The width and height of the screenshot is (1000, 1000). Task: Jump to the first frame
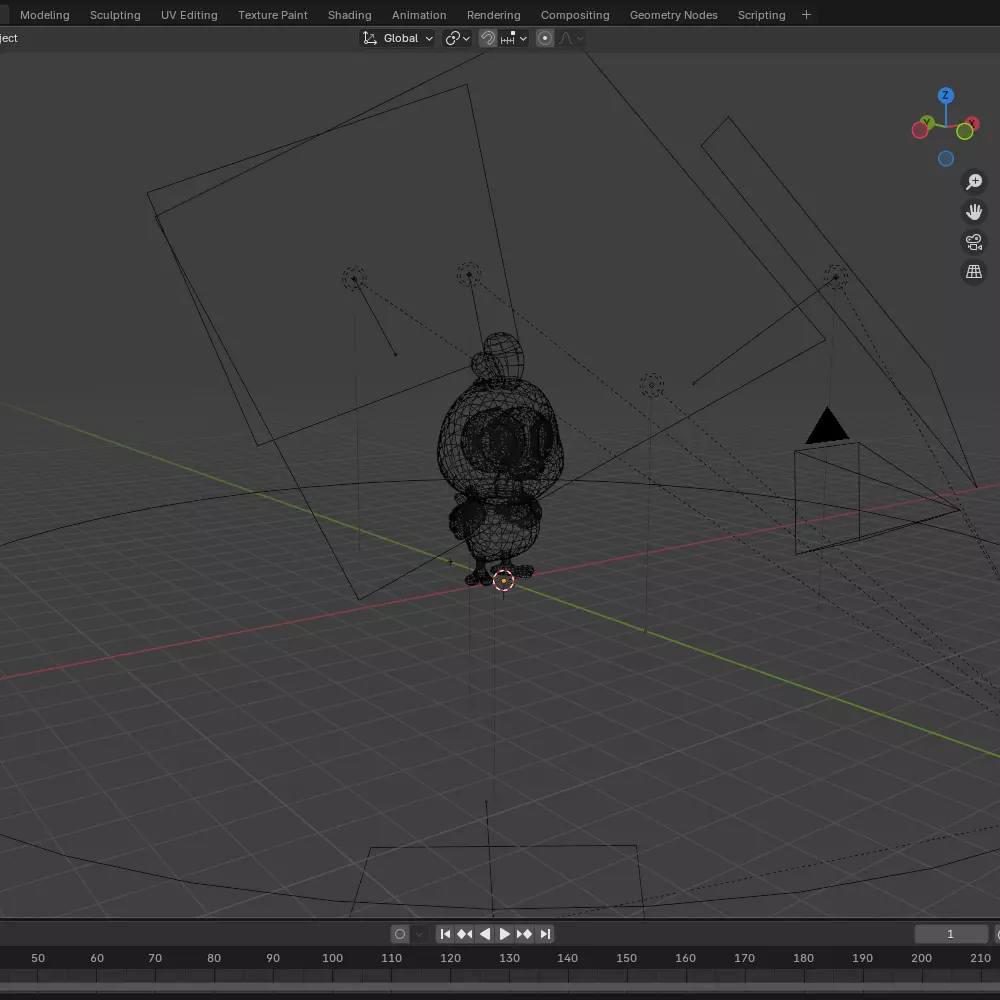pyautogui.click(x=446, y=934)
